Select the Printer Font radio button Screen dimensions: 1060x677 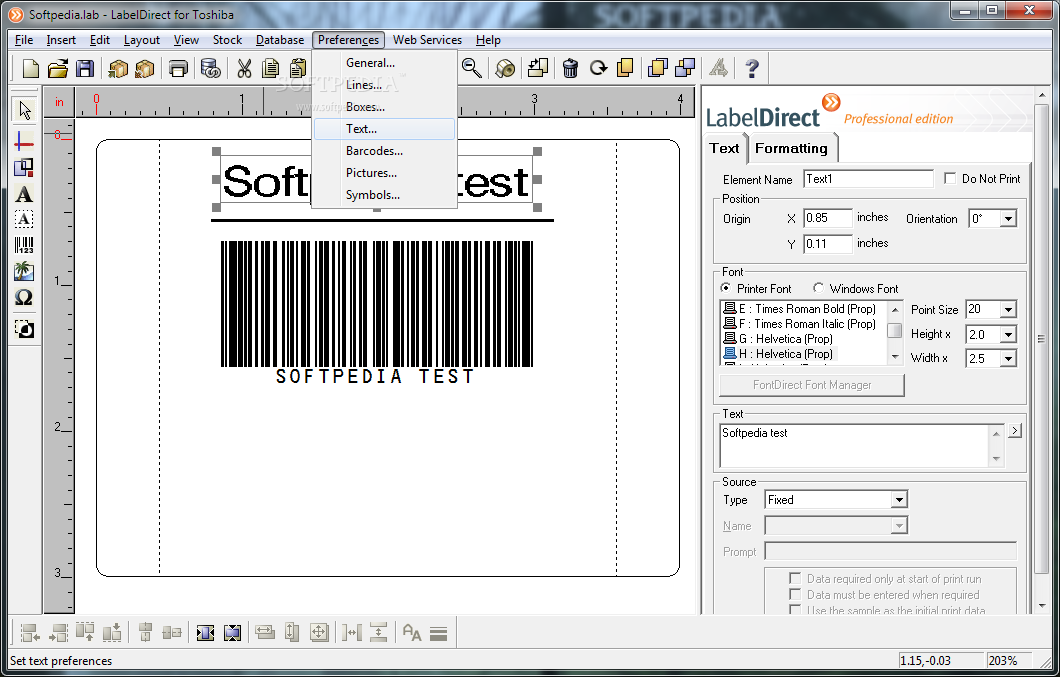pyautogui.click(x=725, y=288)
